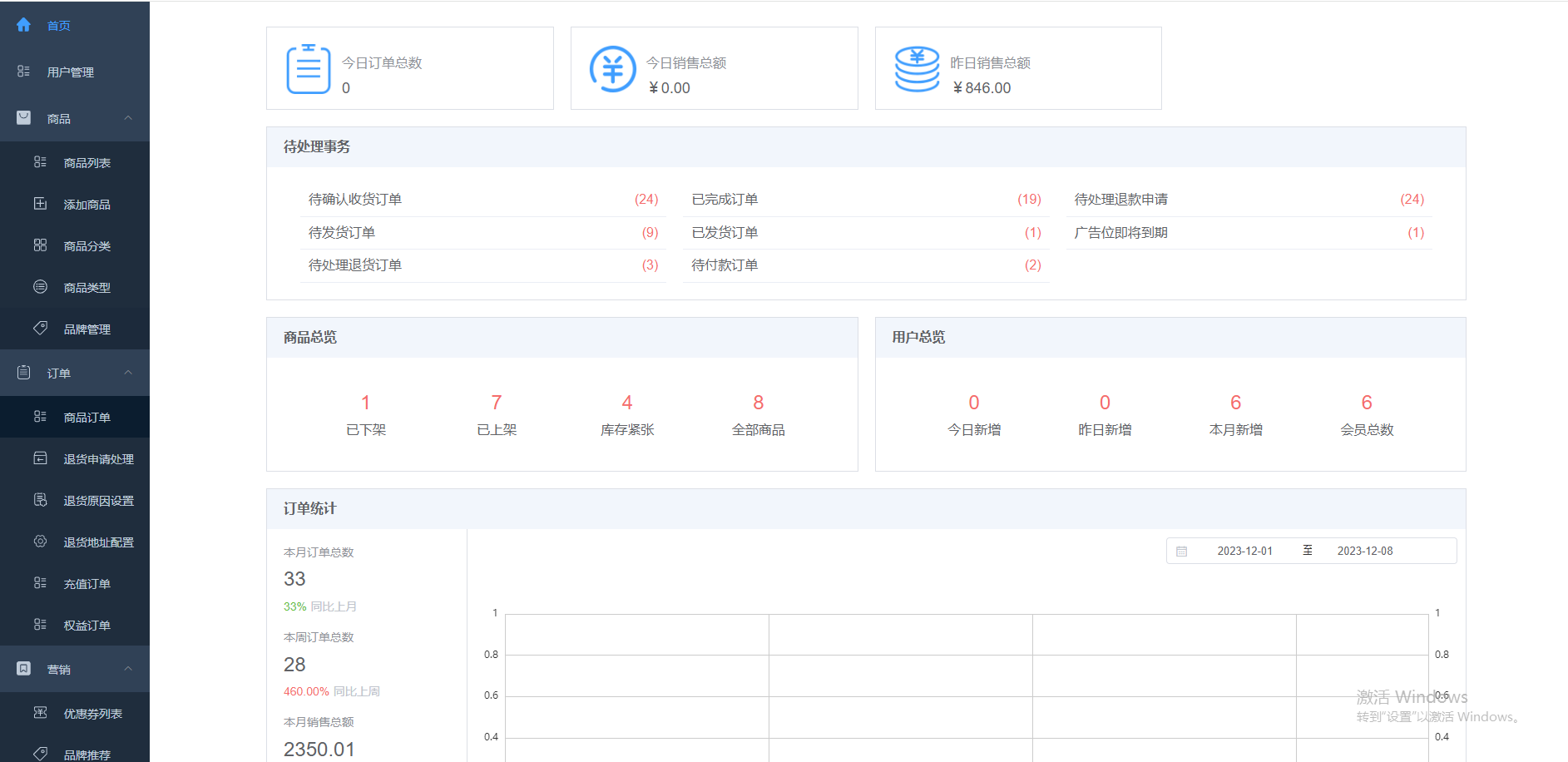Click the 品牌推荐 tag icon

point(40,754)
